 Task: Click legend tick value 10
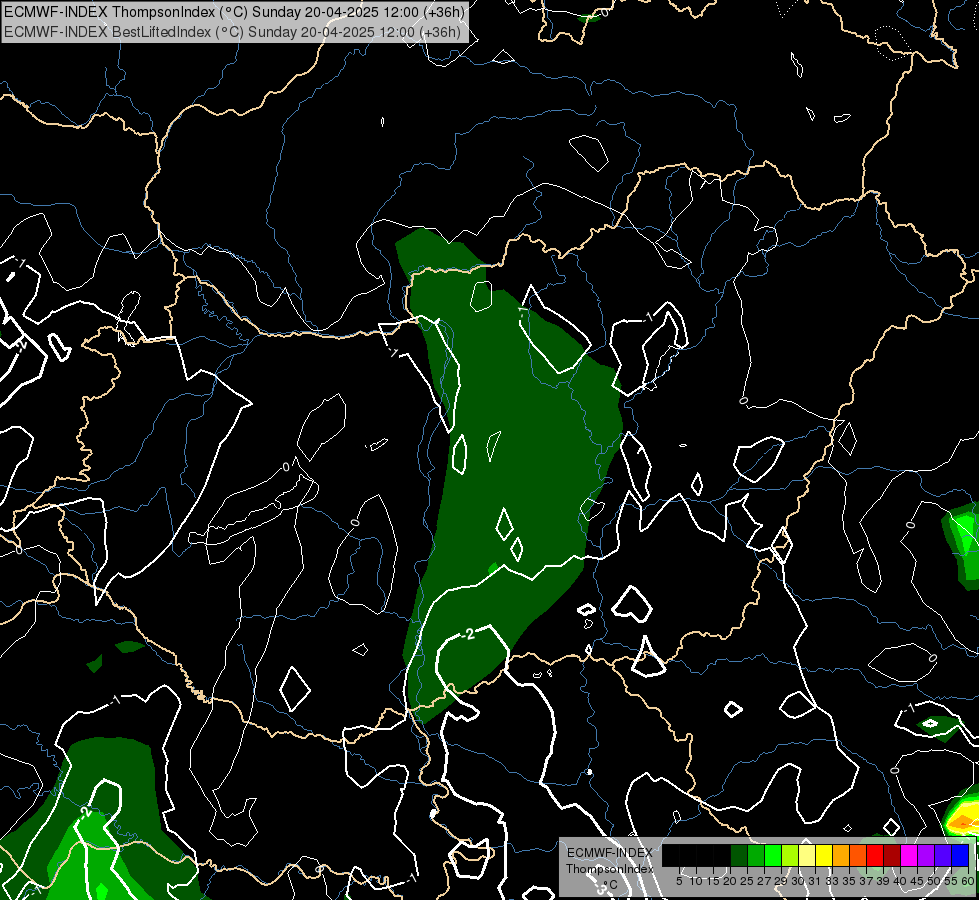(x=696, y=881)
